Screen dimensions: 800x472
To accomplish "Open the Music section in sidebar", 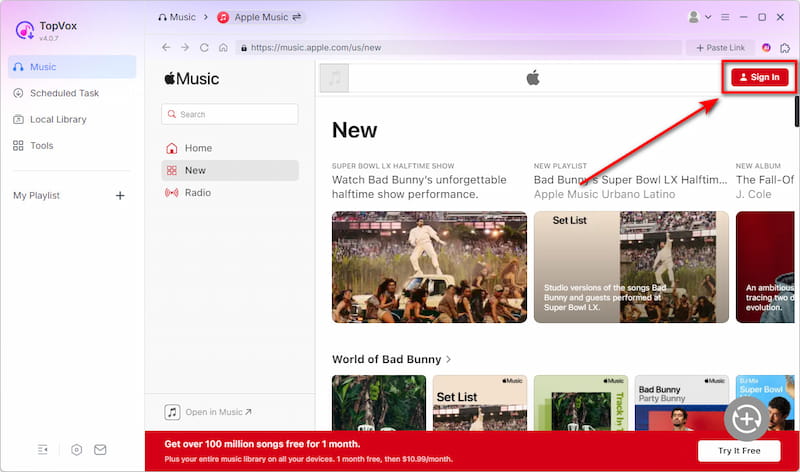I will 72,67.
